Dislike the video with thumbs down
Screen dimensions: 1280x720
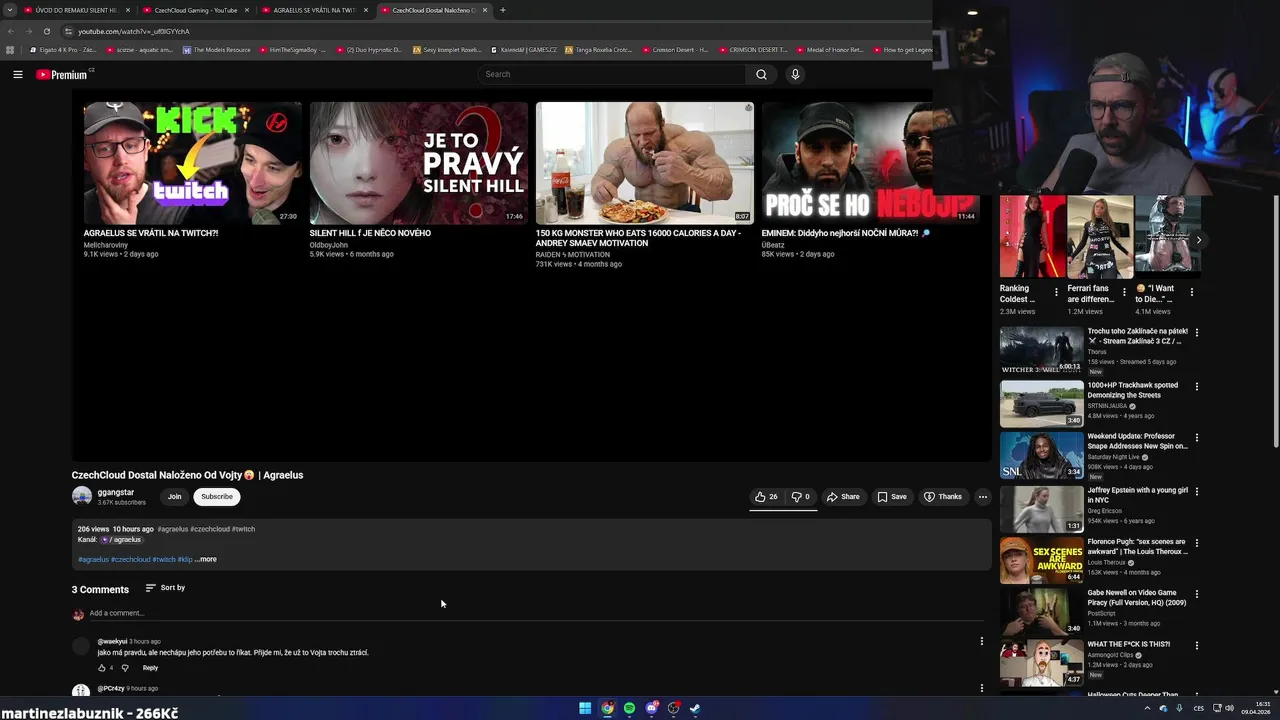click(801, 497)
